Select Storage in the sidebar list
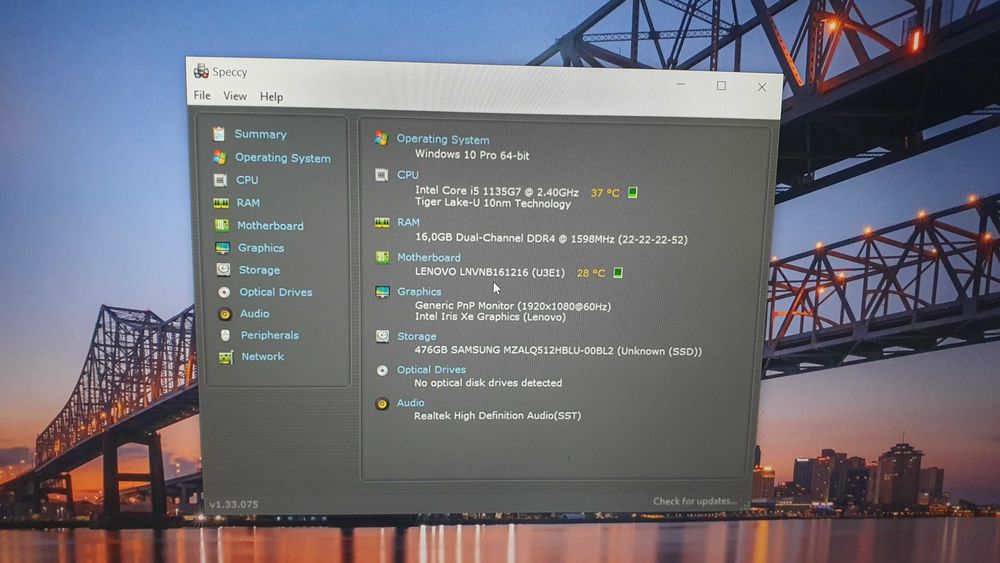Screen dimensions: 1000x563 pos(259,270)
